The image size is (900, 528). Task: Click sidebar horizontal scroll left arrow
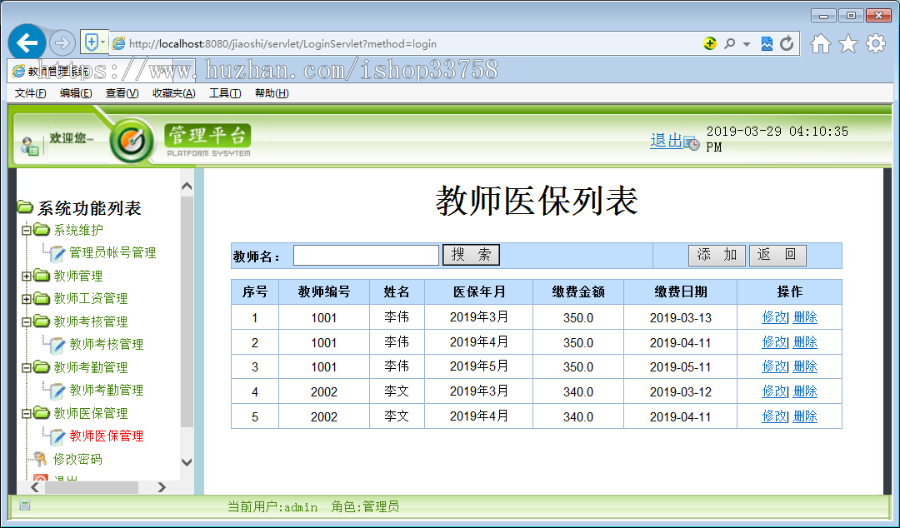pos(35,487)
